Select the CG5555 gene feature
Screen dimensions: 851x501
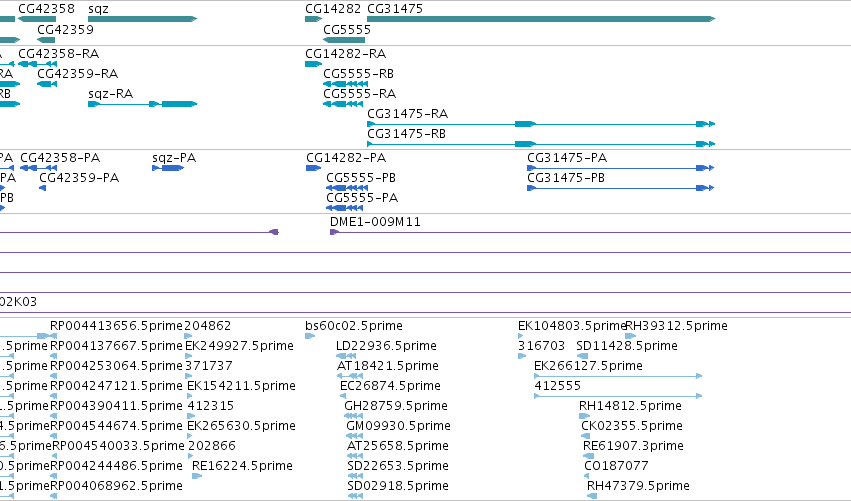point(344,40)
